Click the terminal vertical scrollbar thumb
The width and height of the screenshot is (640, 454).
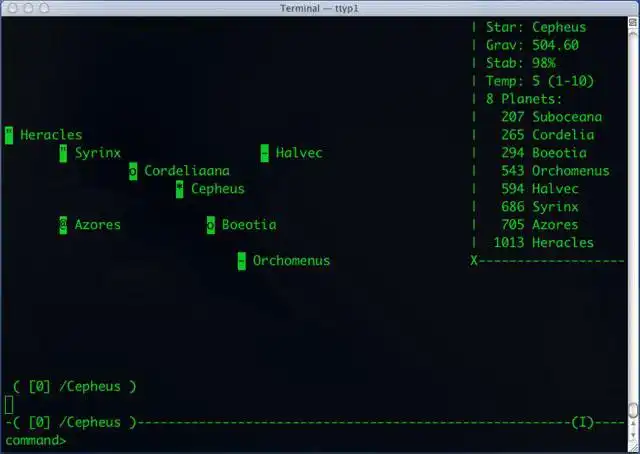click(633, 410)
